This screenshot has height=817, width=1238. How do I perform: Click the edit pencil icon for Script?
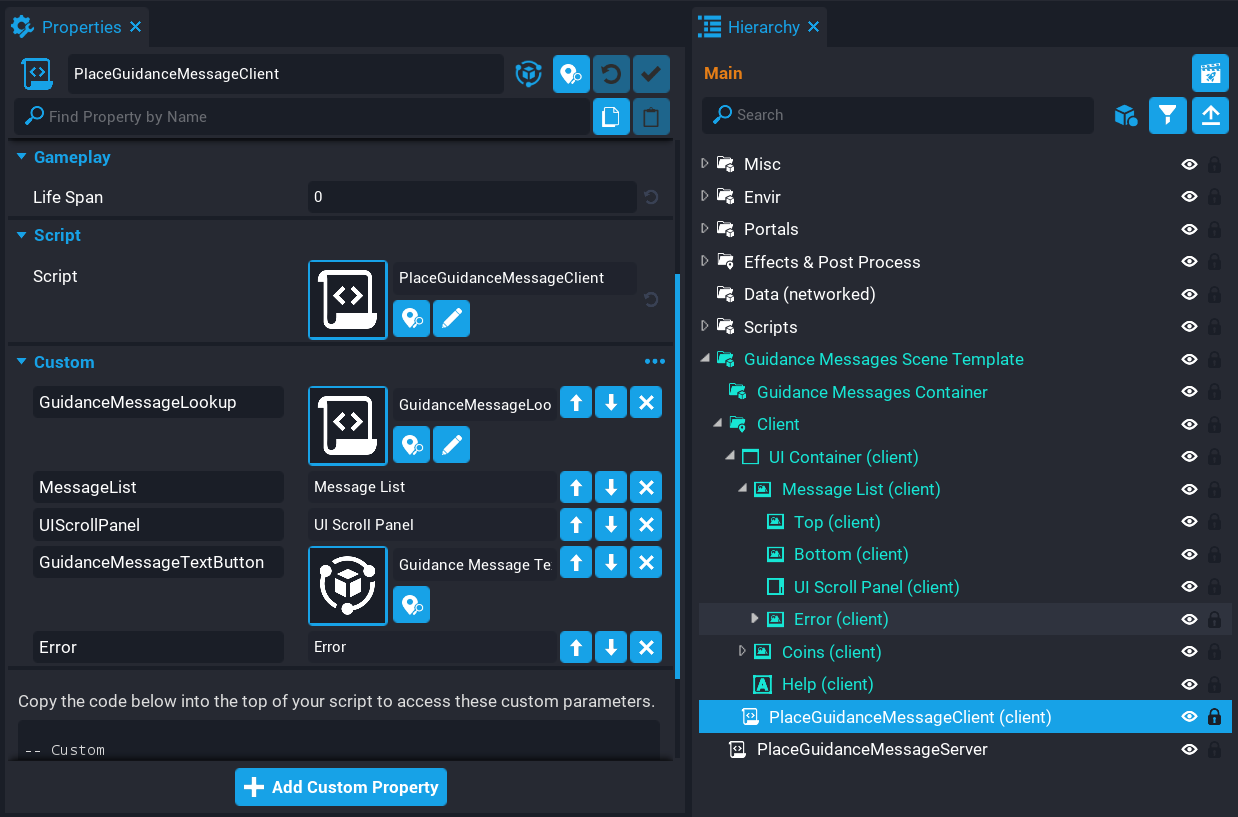click(452, 318)
